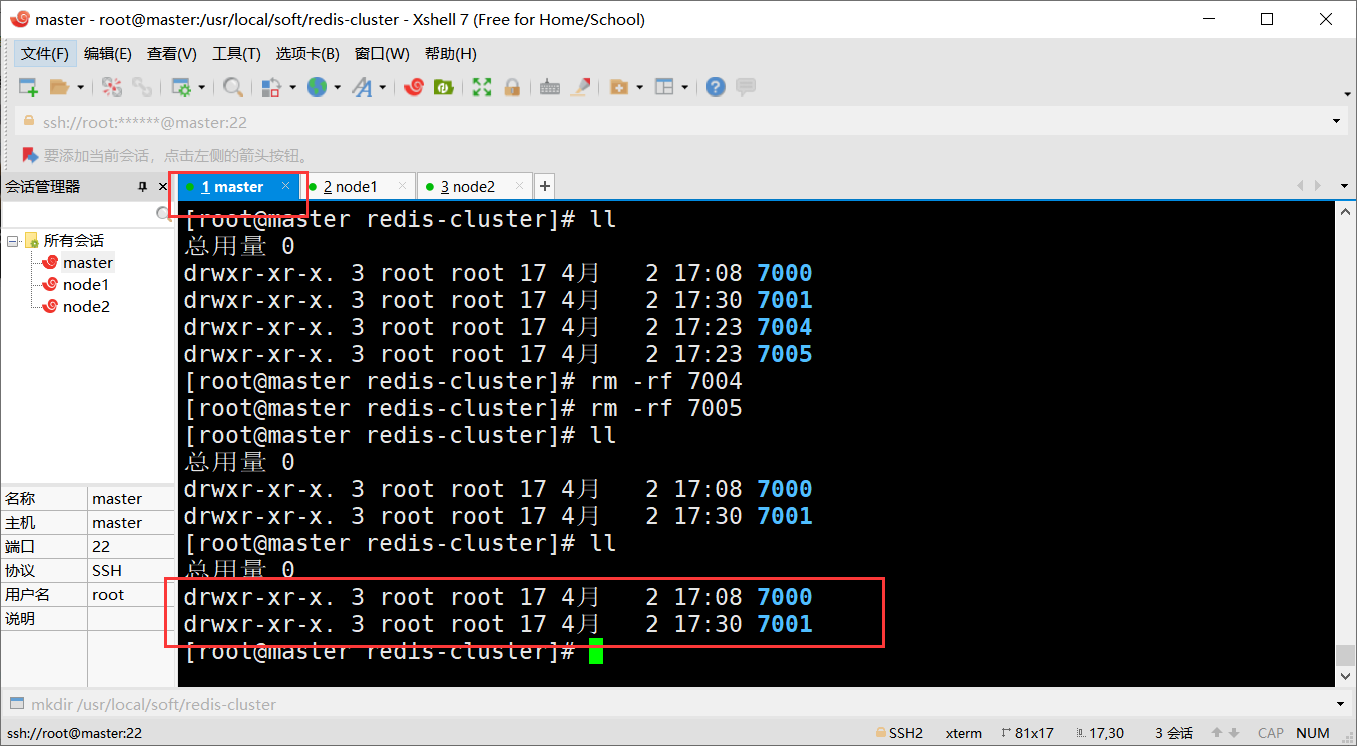Close the session manager panel
The width and height of the screenshot is (1357, 746).
pyautogui.click(x=164, y=187)
